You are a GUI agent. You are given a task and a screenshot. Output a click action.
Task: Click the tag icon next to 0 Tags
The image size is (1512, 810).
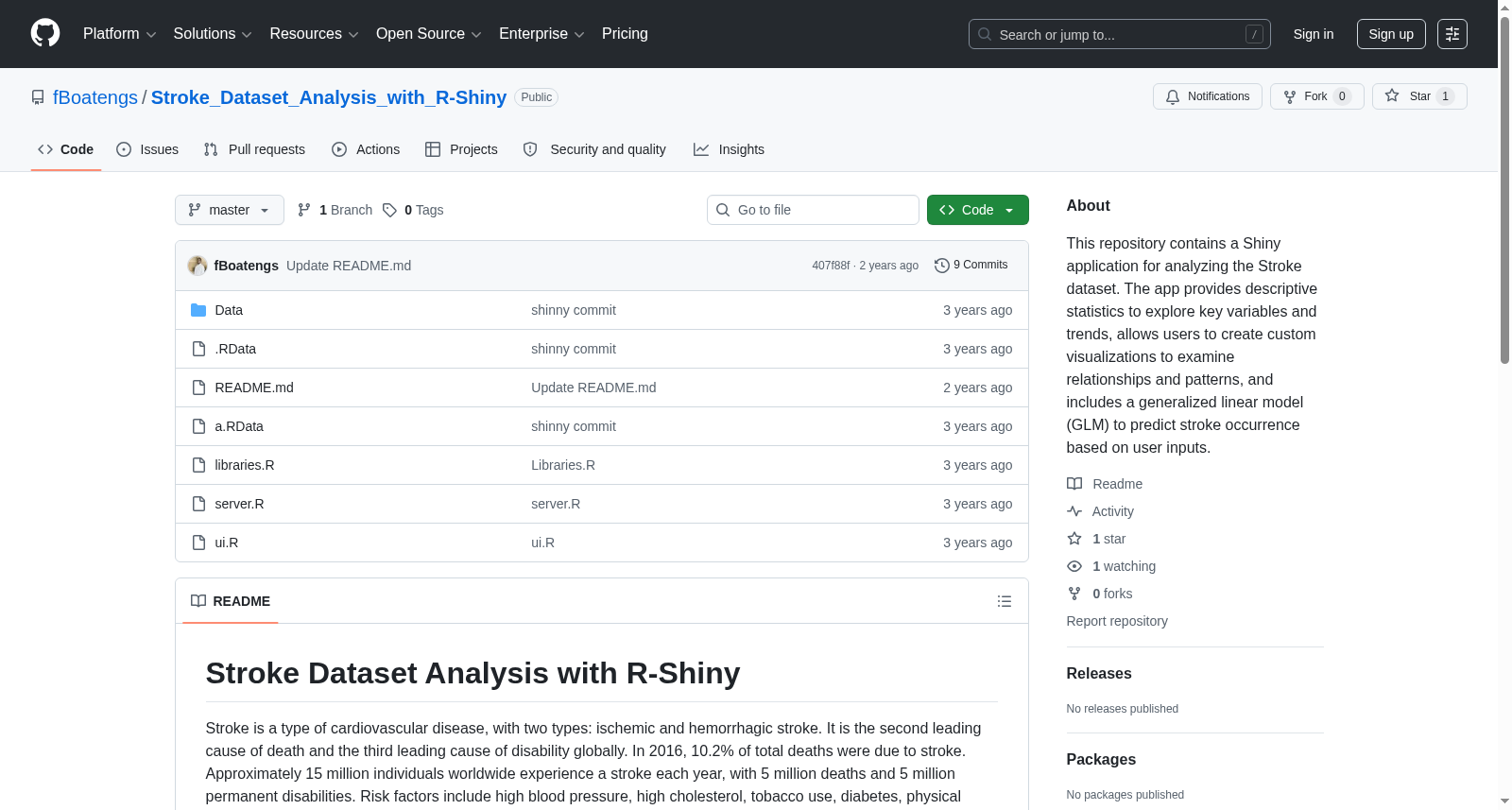pos(389,210)
